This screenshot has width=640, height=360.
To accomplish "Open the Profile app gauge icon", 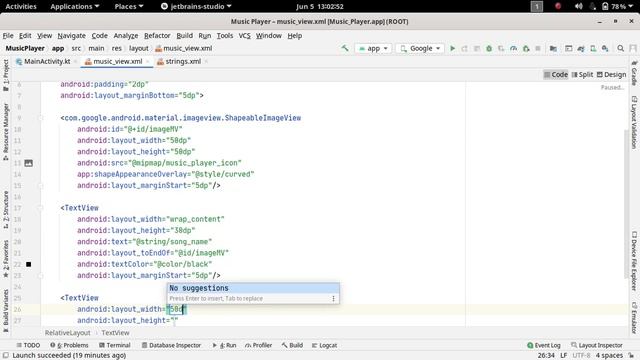I will 513,48.
